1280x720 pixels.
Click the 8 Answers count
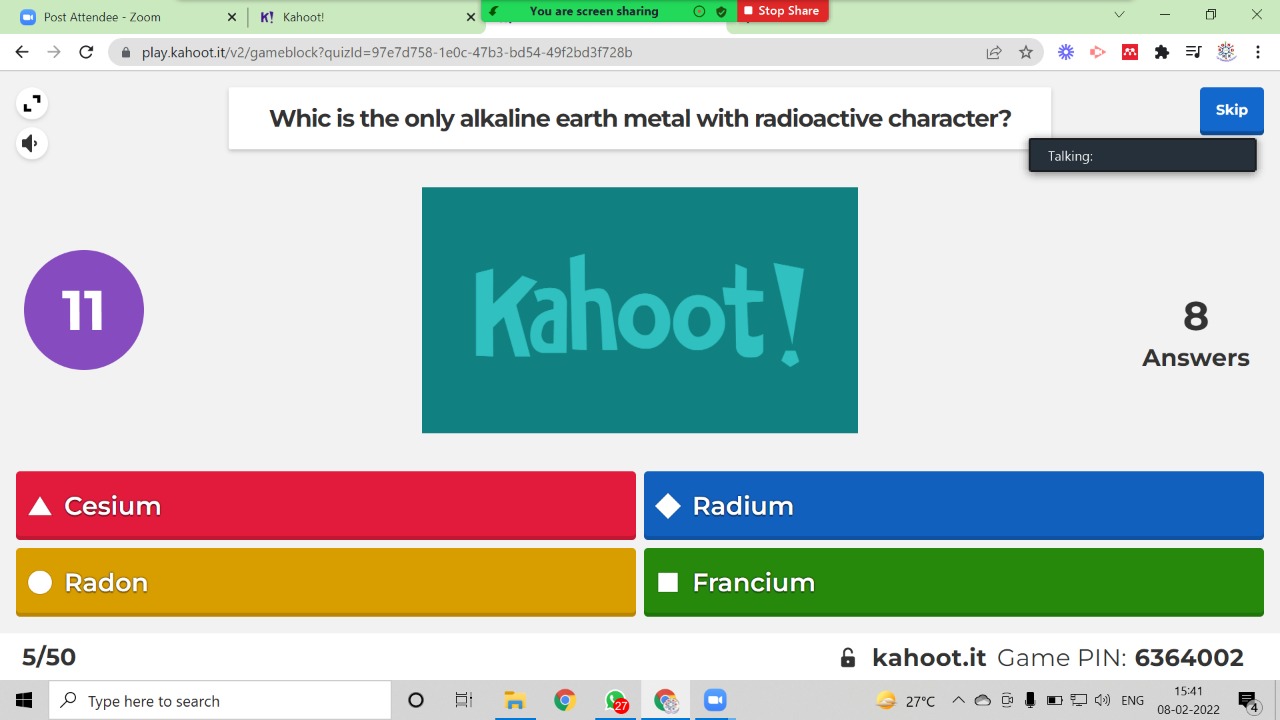1196,334
